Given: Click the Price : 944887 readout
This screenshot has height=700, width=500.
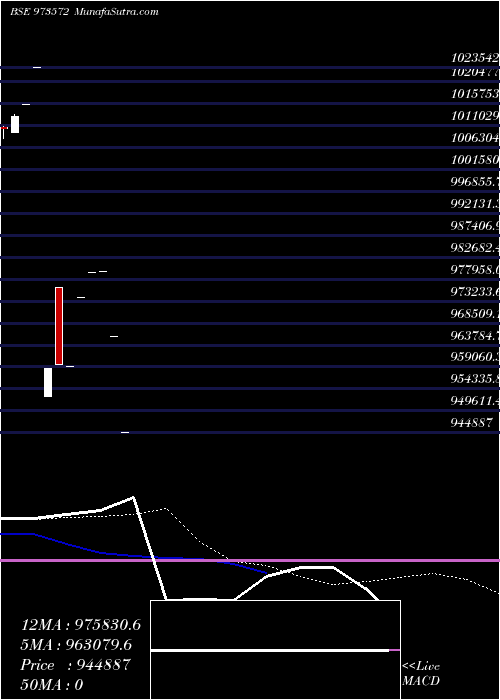Looking at the screenshot, I should pyautogui.click(x=75, y=665).
